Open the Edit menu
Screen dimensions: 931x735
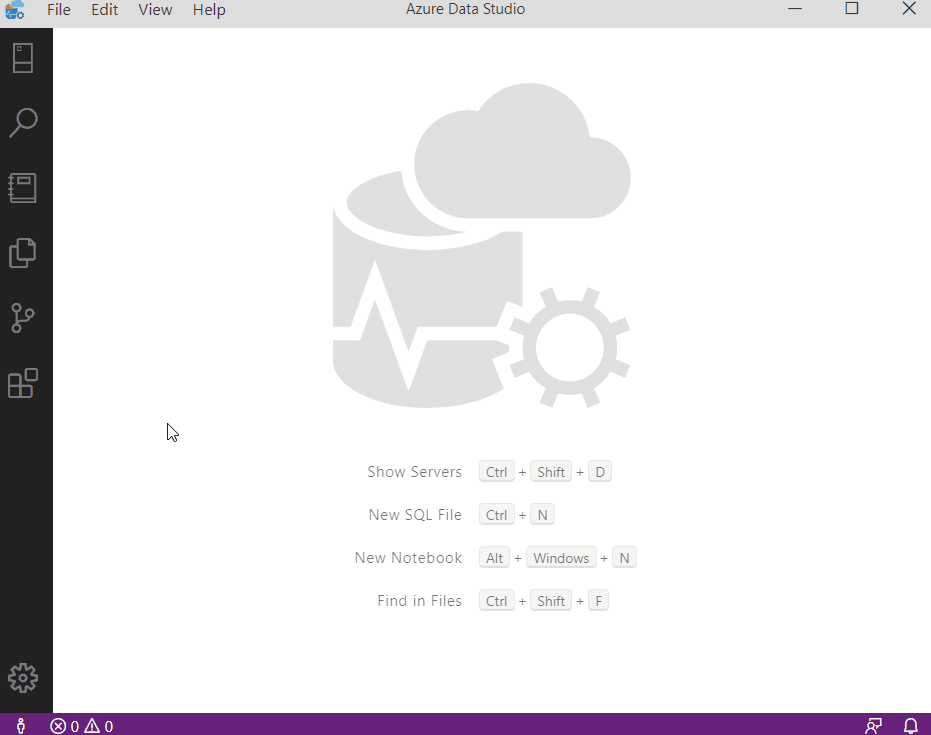click(x=104, y=10)
